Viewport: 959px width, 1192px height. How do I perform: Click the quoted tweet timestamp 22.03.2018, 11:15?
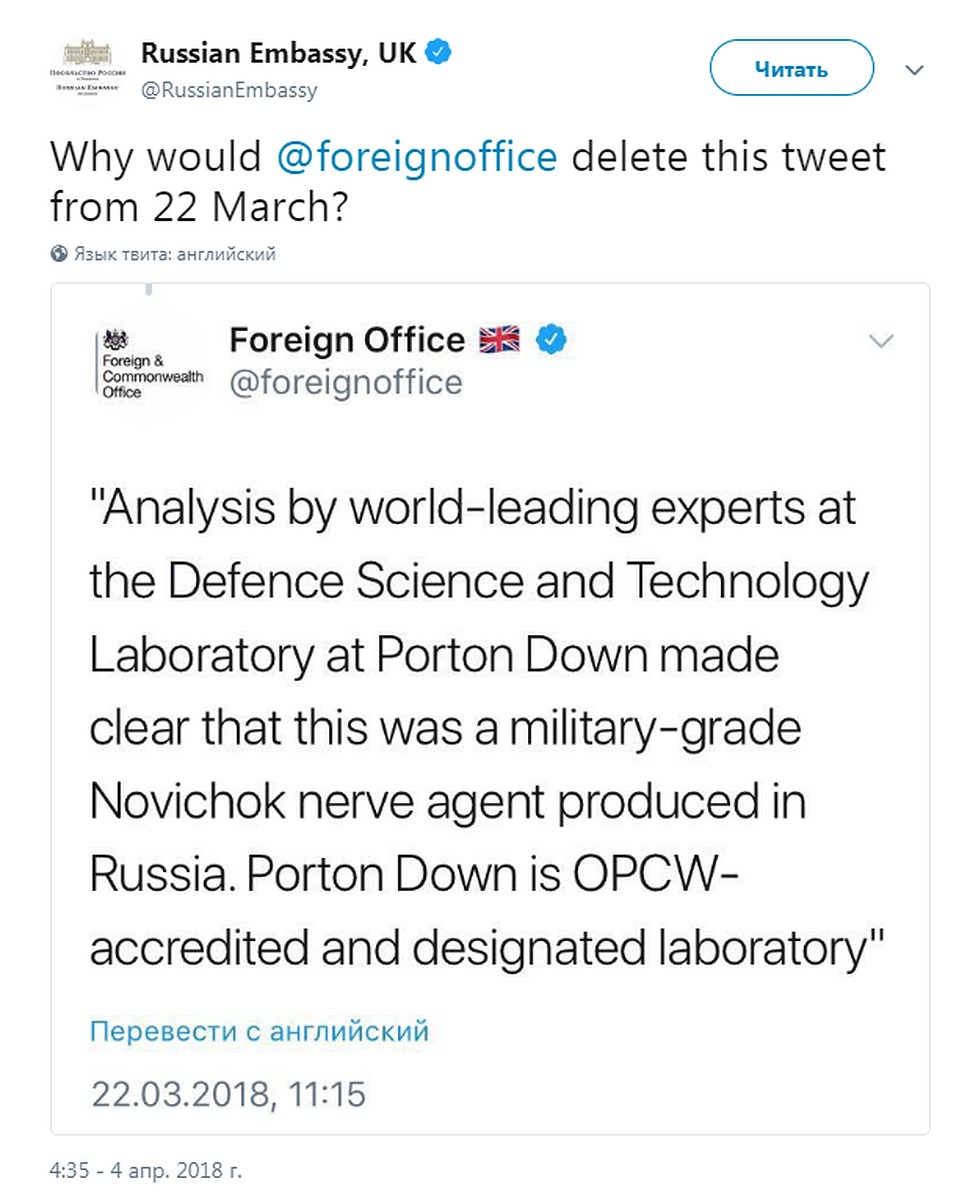click(x=229, y=1095)
